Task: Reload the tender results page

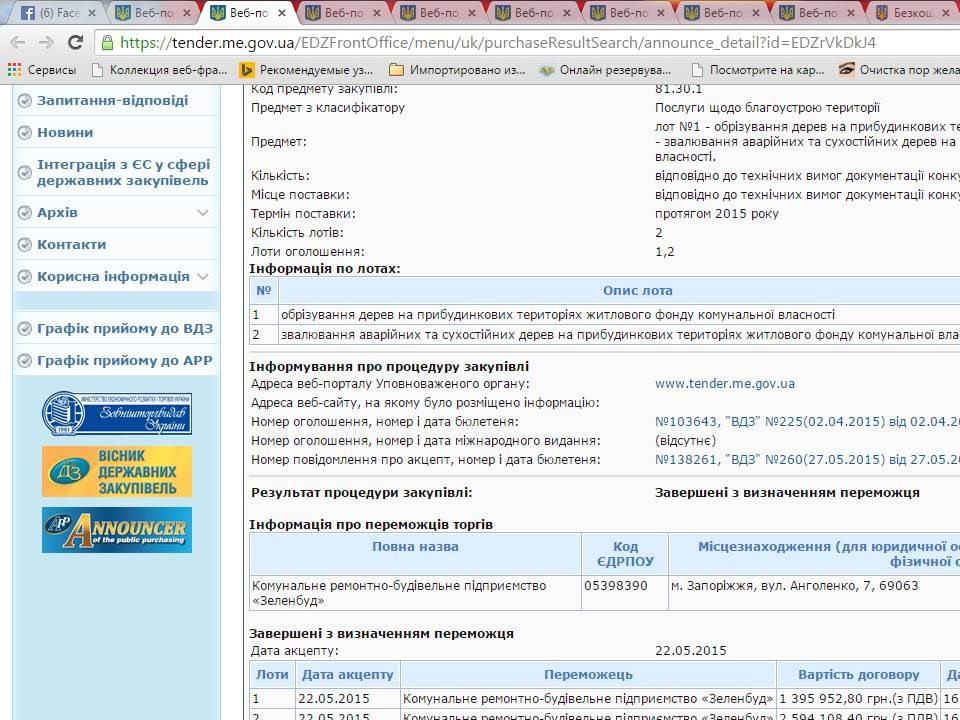Action: point(73,44)
